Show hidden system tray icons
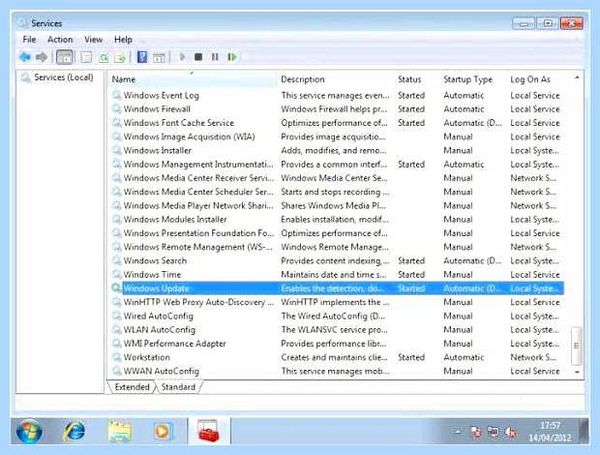 [457, 432]
